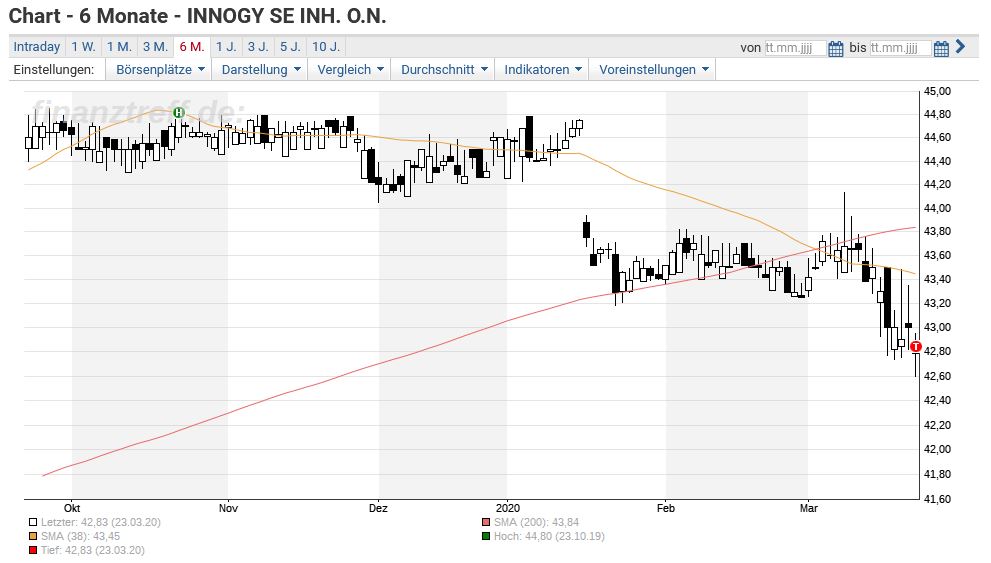This screenshot has width=991, height=563.
Task: Click the 41,60 y-axis price label
Action: (x=937, y=499)
